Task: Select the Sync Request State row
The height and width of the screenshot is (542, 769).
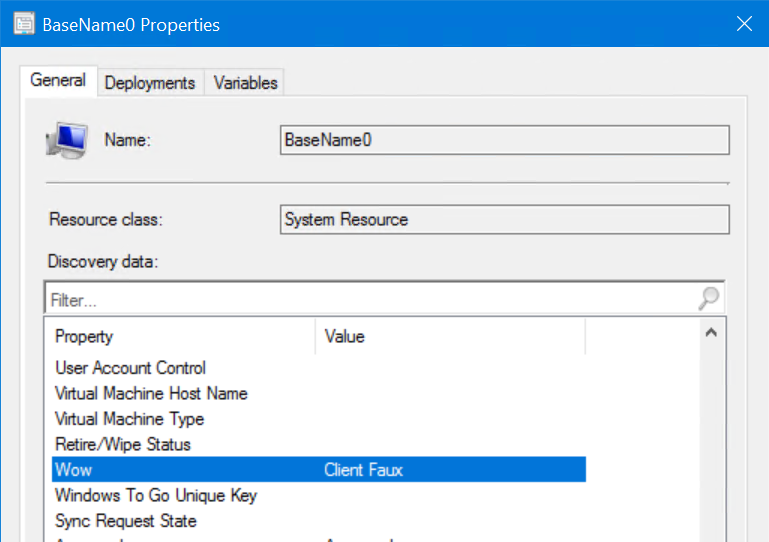Action: coord(126,521)
